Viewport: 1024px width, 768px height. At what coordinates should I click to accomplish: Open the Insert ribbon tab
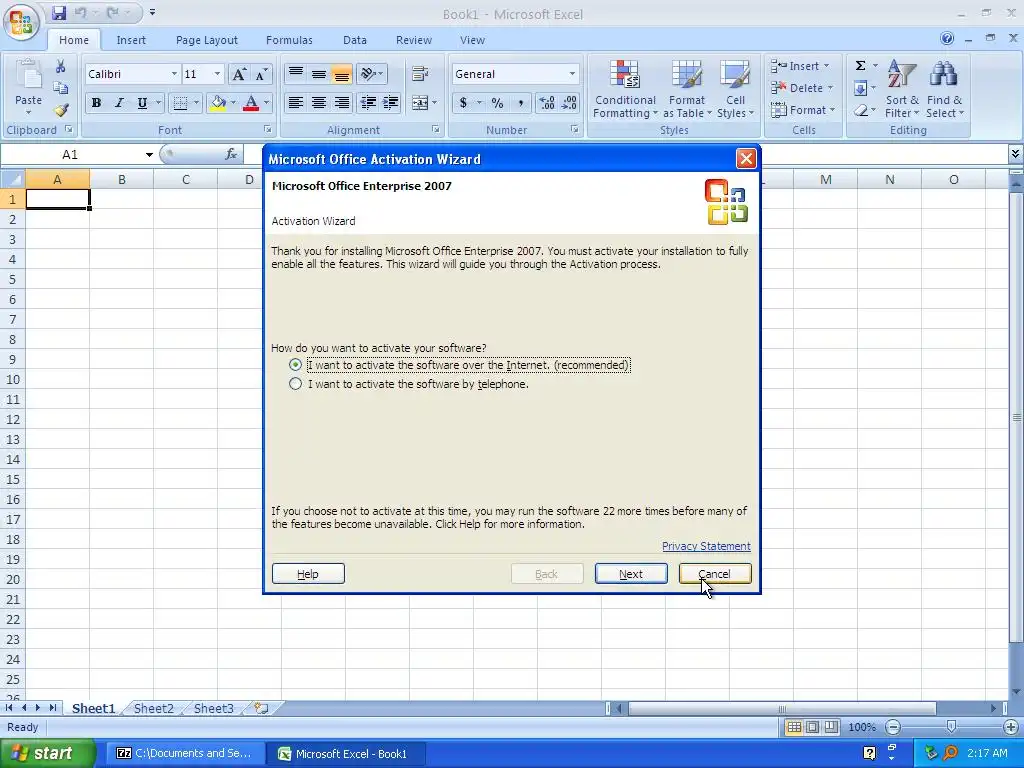click(x=131, y=40)
